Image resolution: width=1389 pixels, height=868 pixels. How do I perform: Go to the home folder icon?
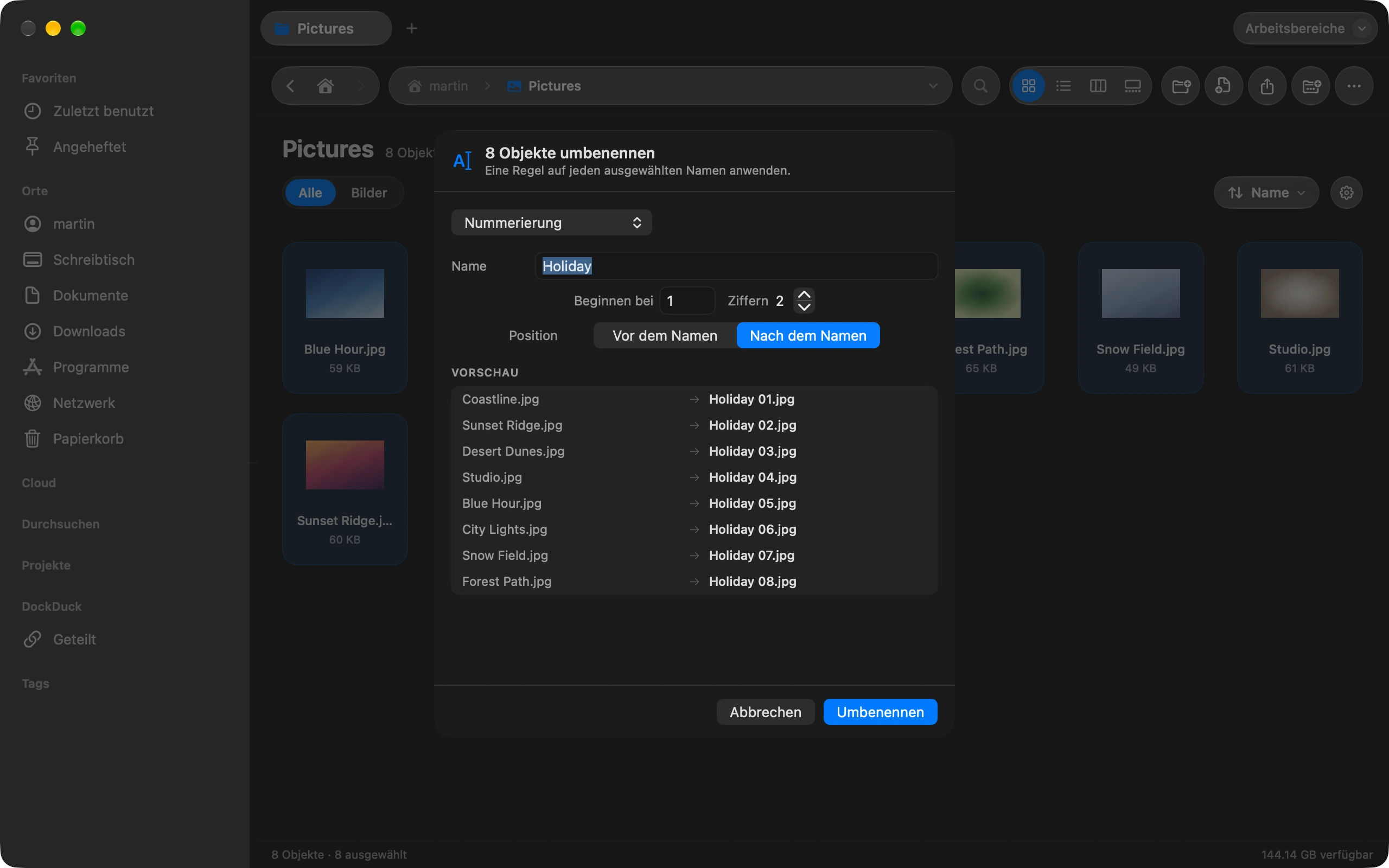tap(326, 86)
